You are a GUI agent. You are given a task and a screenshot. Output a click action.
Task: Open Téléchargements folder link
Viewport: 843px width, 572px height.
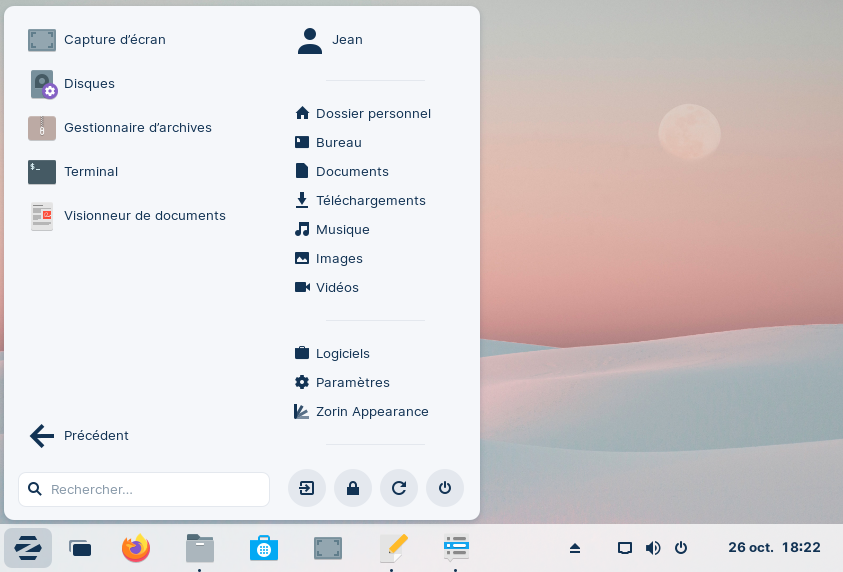pyautogui.click(x=370, y=201)
